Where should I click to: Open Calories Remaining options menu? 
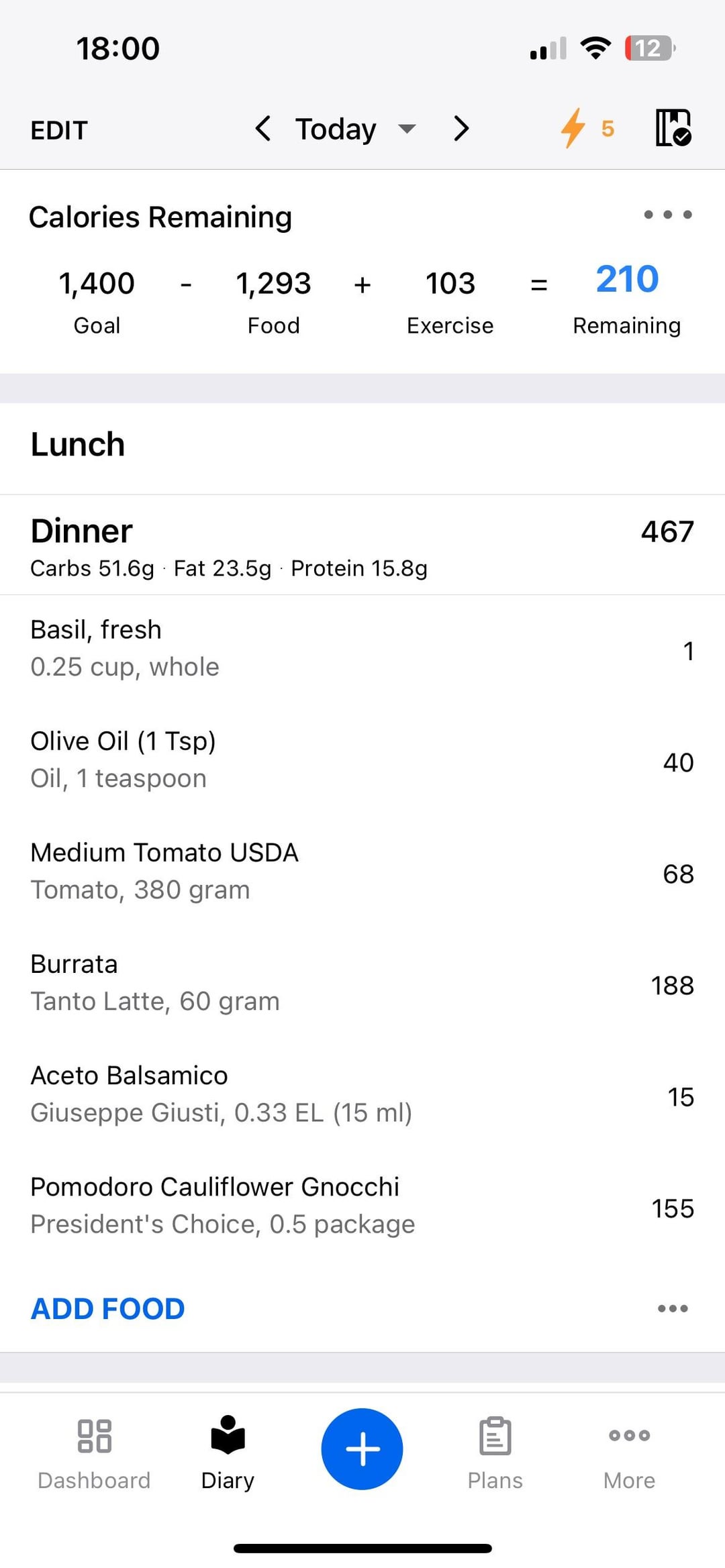pos(667,215)
